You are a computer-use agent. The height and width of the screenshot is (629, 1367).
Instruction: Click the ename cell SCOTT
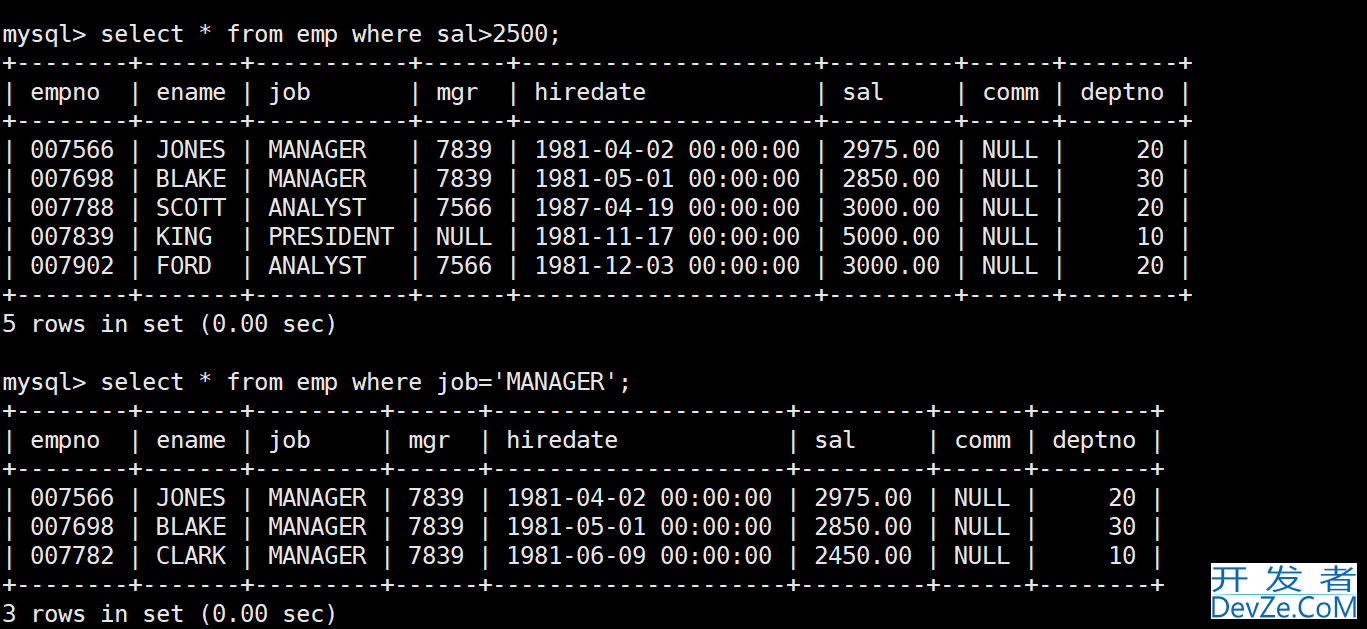pos(191,208)
